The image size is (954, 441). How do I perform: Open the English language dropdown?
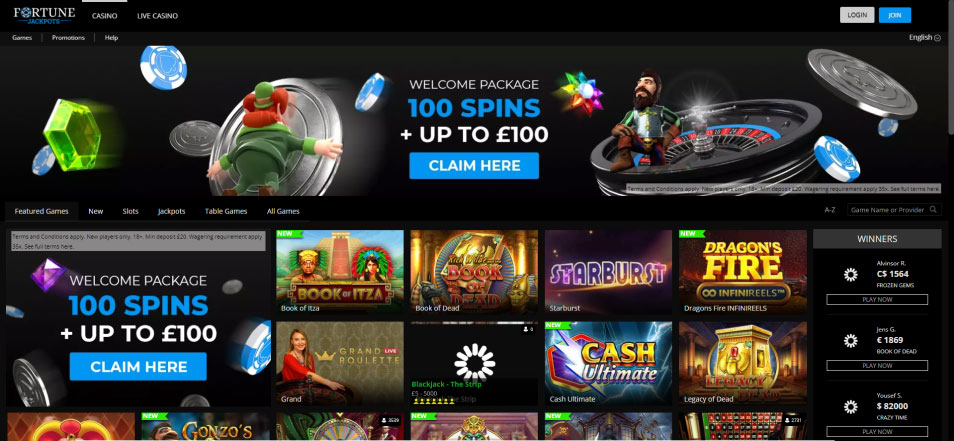coord(925,38)
